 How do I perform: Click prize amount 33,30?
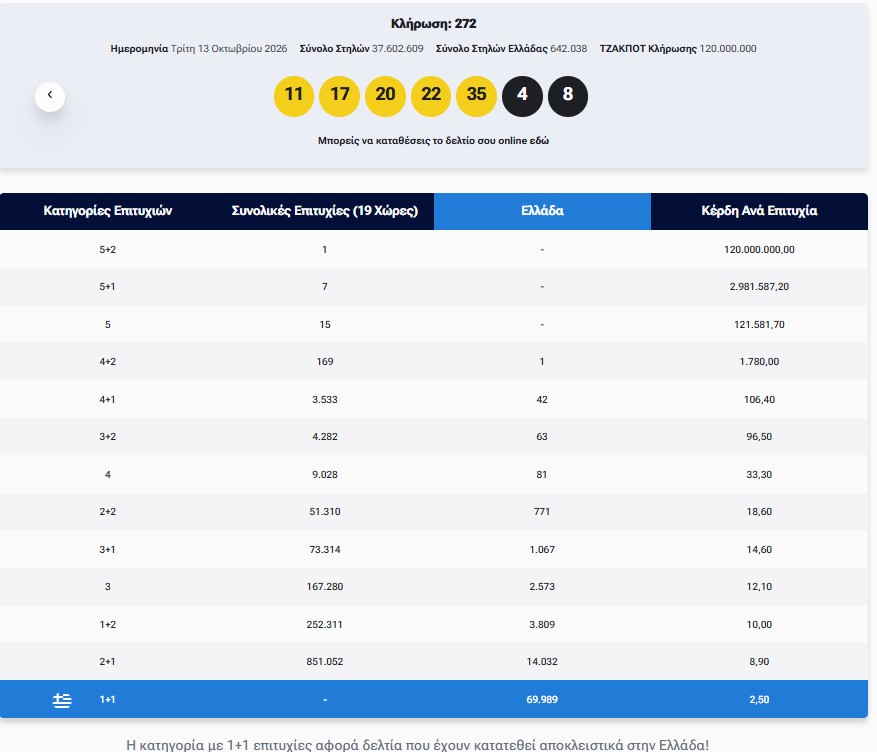tap(759, 474)
